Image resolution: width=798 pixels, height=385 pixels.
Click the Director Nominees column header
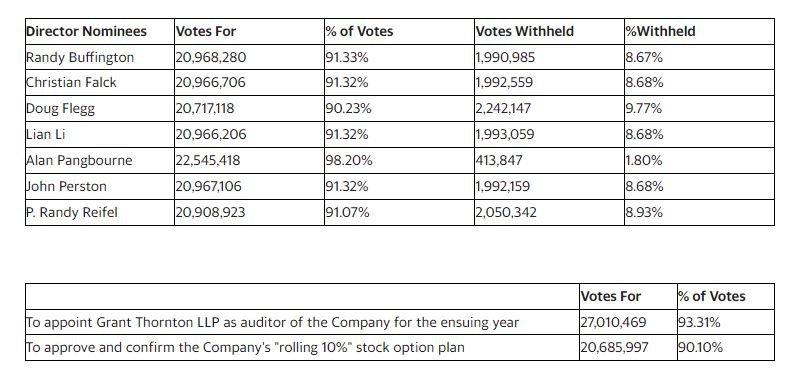coord(86,31)
